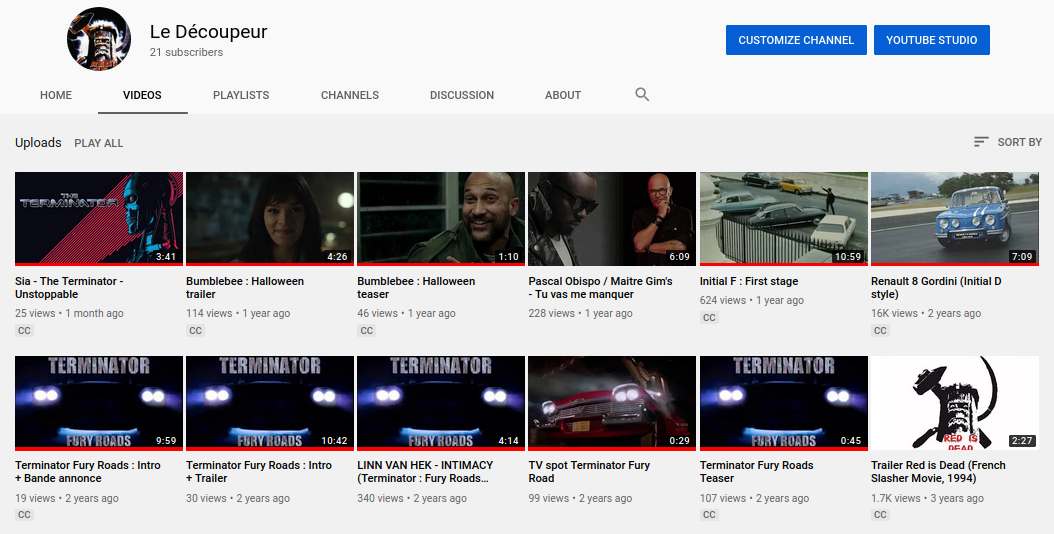Click Play All for uploads

tap(99, 143)
